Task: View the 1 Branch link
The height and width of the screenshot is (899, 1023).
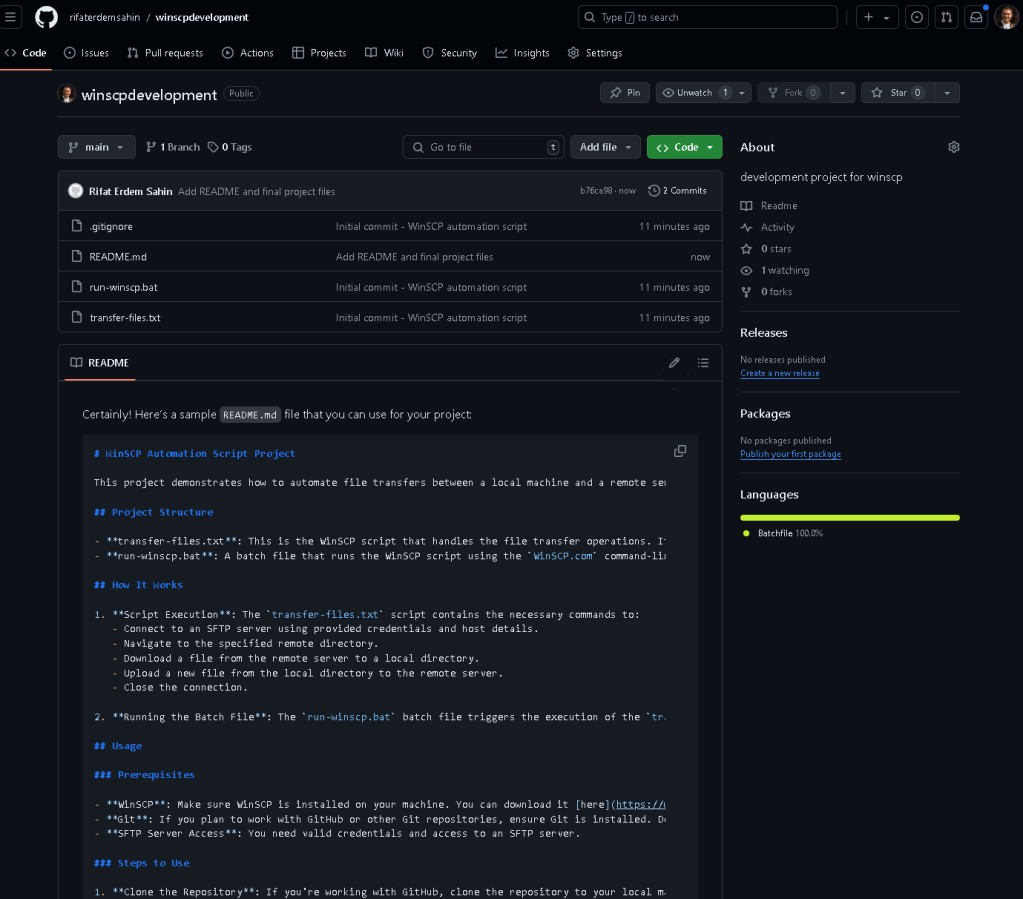Action: [x=173, y=147]
